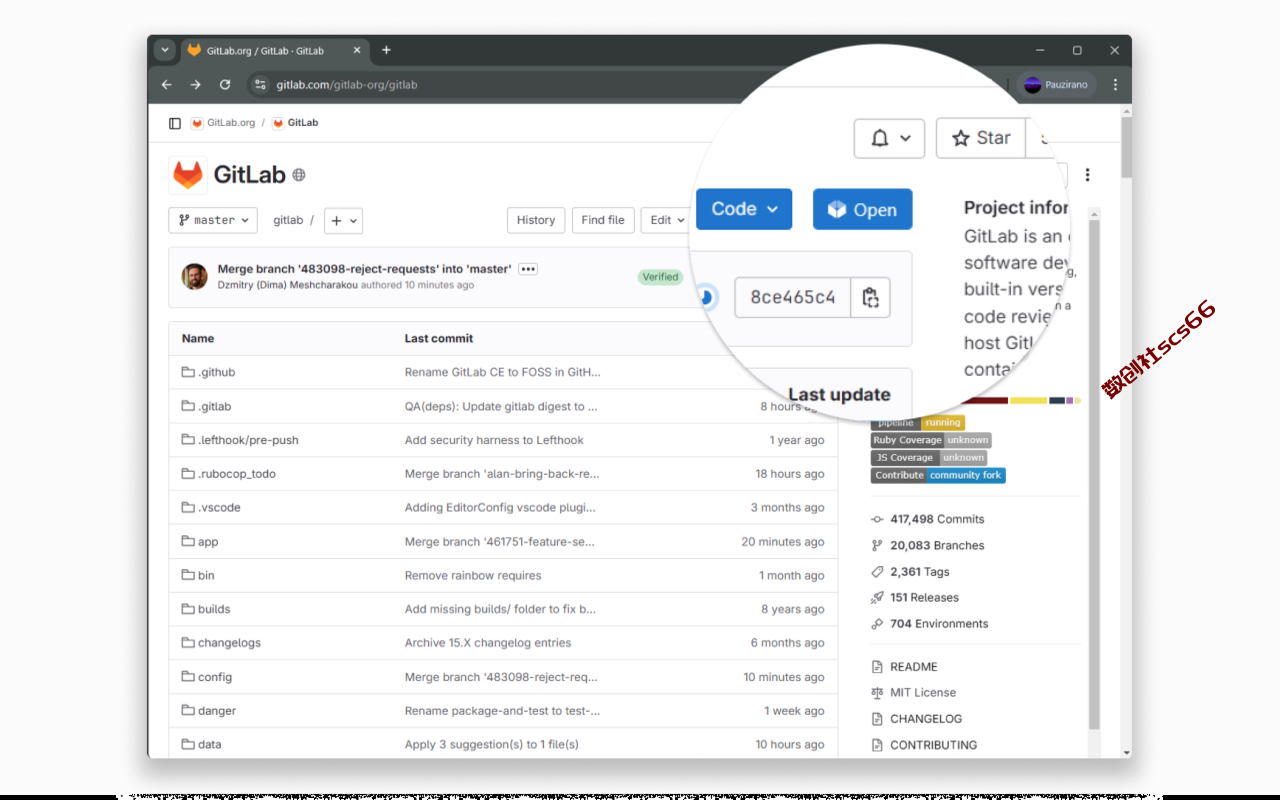
Task: Open the MIT License link
Action: point(923,693)
